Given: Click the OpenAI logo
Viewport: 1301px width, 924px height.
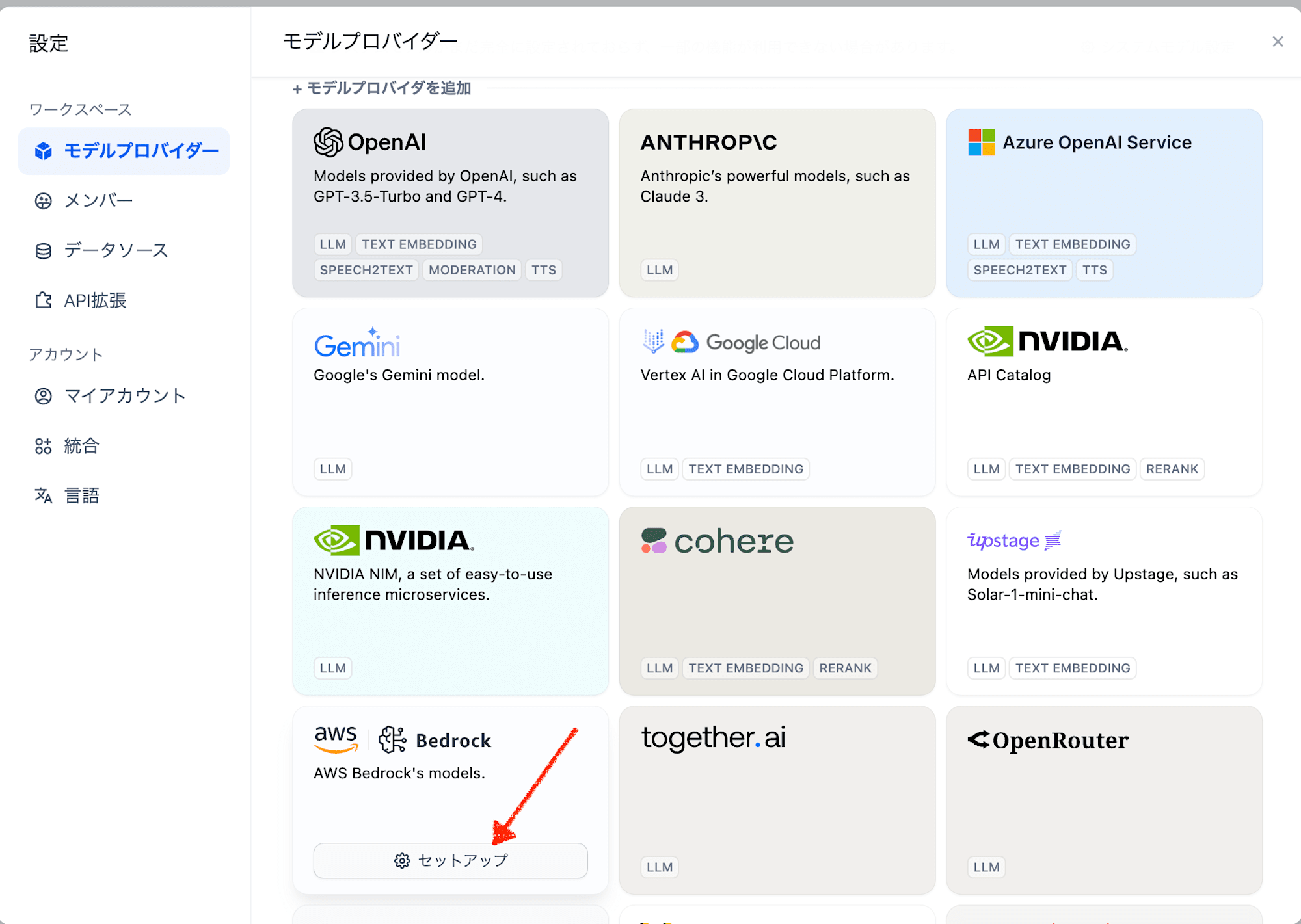Looking at the screenshot, I should coord(370,142).
